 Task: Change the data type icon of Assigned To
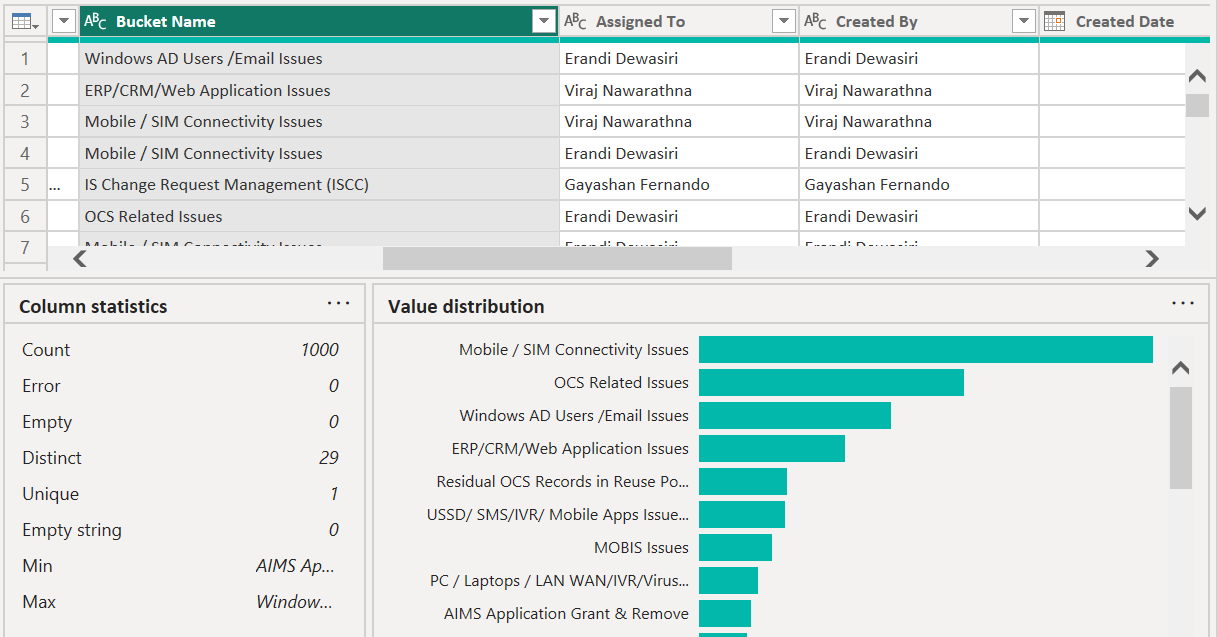point(576,21)
